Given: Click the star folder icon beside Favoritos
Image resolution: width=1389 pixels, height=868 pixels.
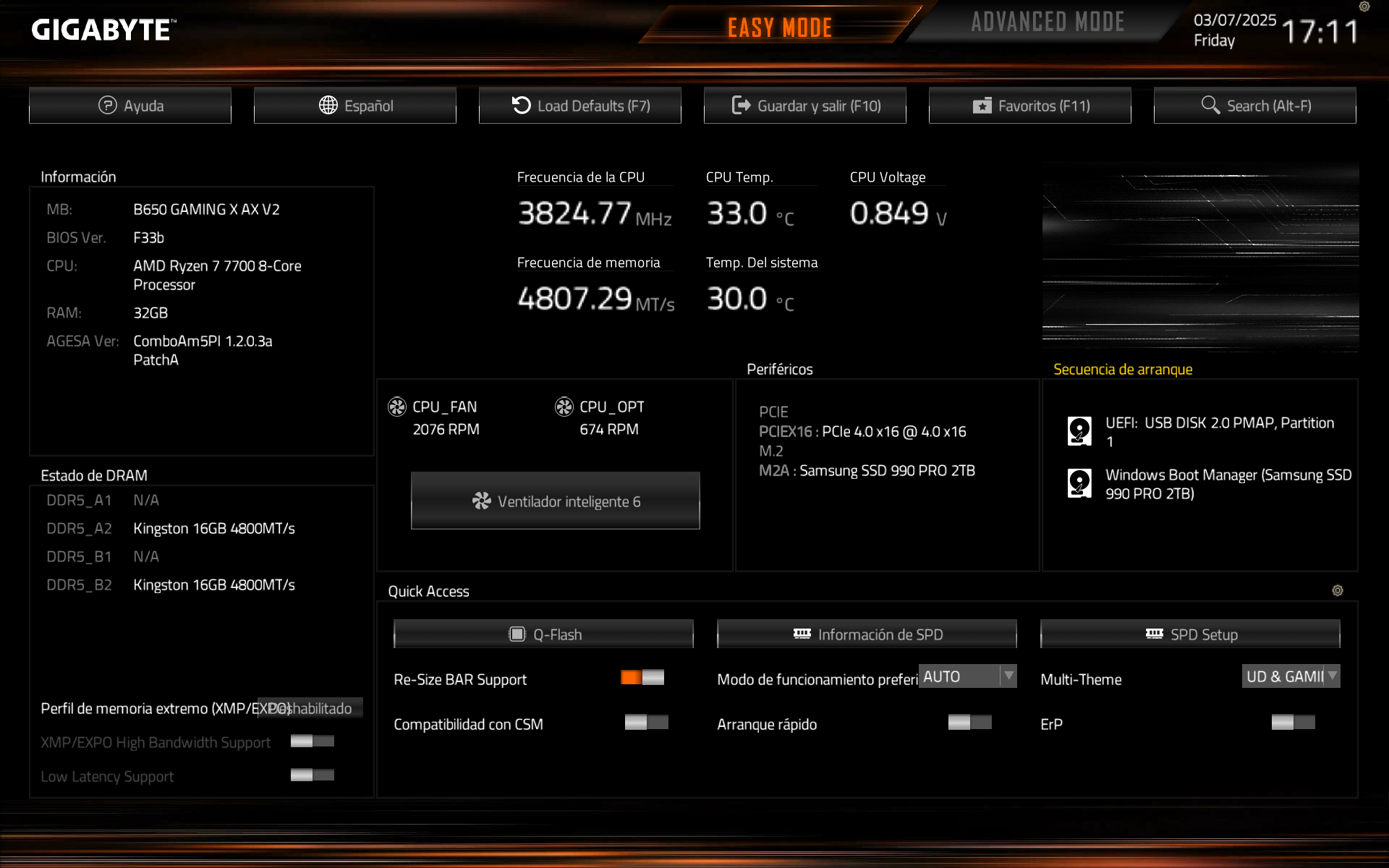Looking at the screenshot, I should [x=982, y=106].
